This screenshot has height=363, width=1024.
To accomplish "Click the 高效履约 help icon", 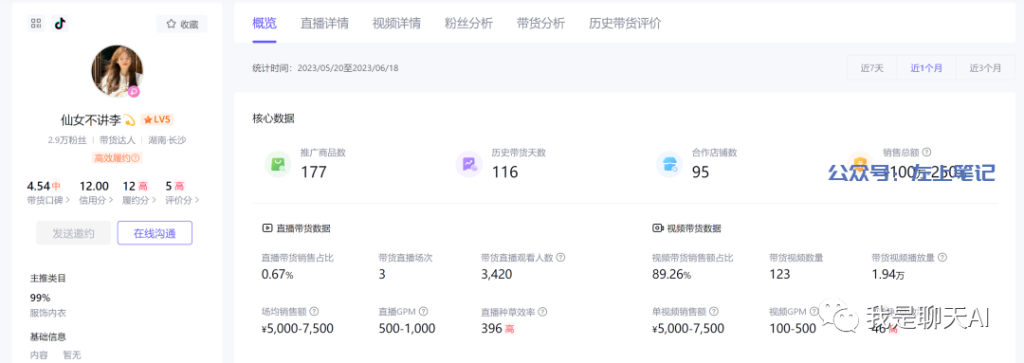I will [135, 158].
